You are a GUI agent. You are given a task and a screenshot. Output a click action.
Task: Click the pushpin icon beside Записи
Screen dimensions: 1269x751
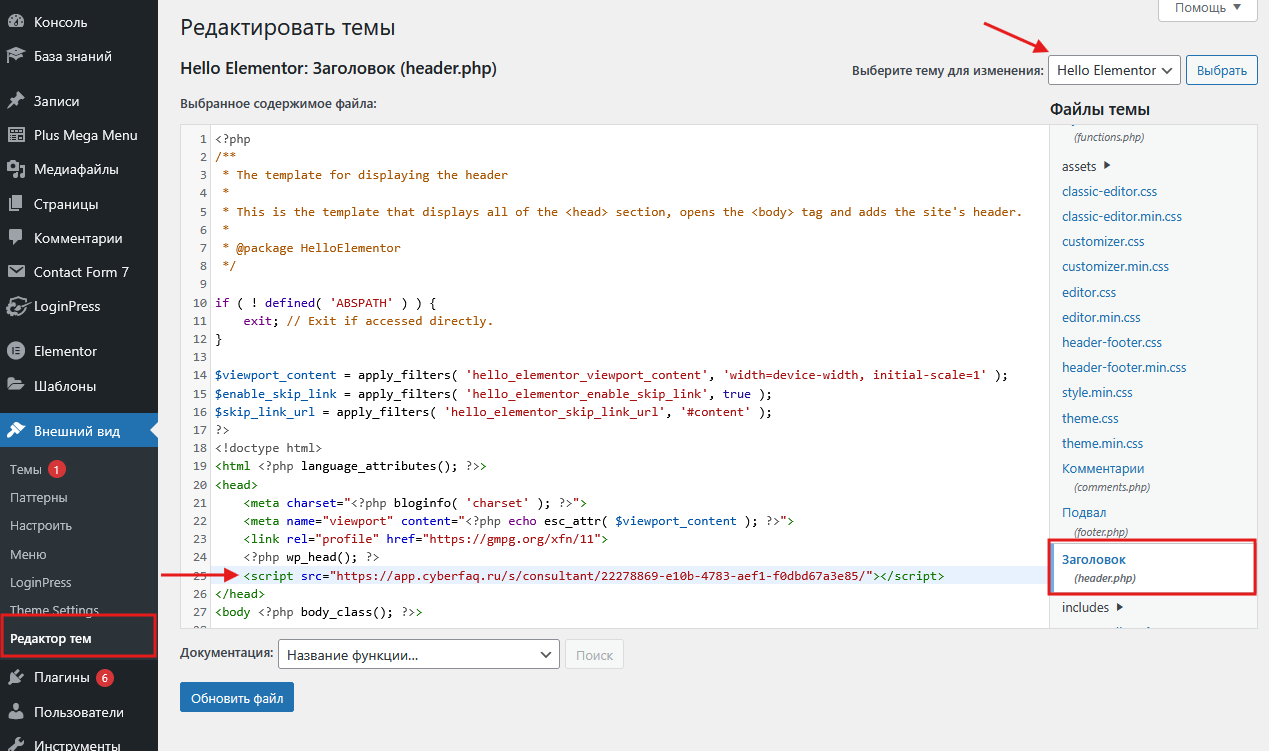pos(15,101)
